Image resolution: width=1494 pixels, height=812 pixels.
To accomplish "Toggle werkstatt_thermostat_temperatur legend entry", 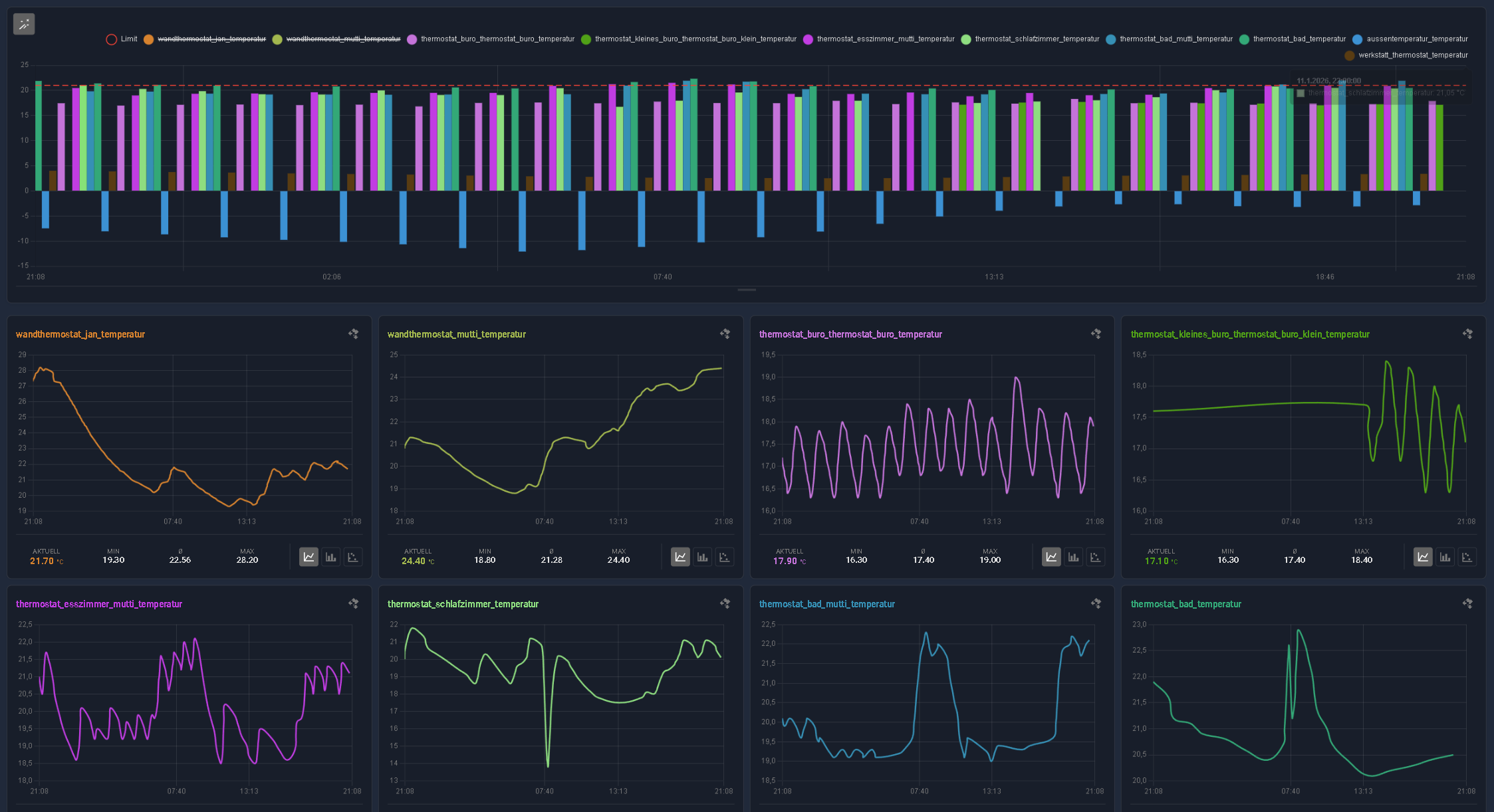I will (x=1412, y=55).
